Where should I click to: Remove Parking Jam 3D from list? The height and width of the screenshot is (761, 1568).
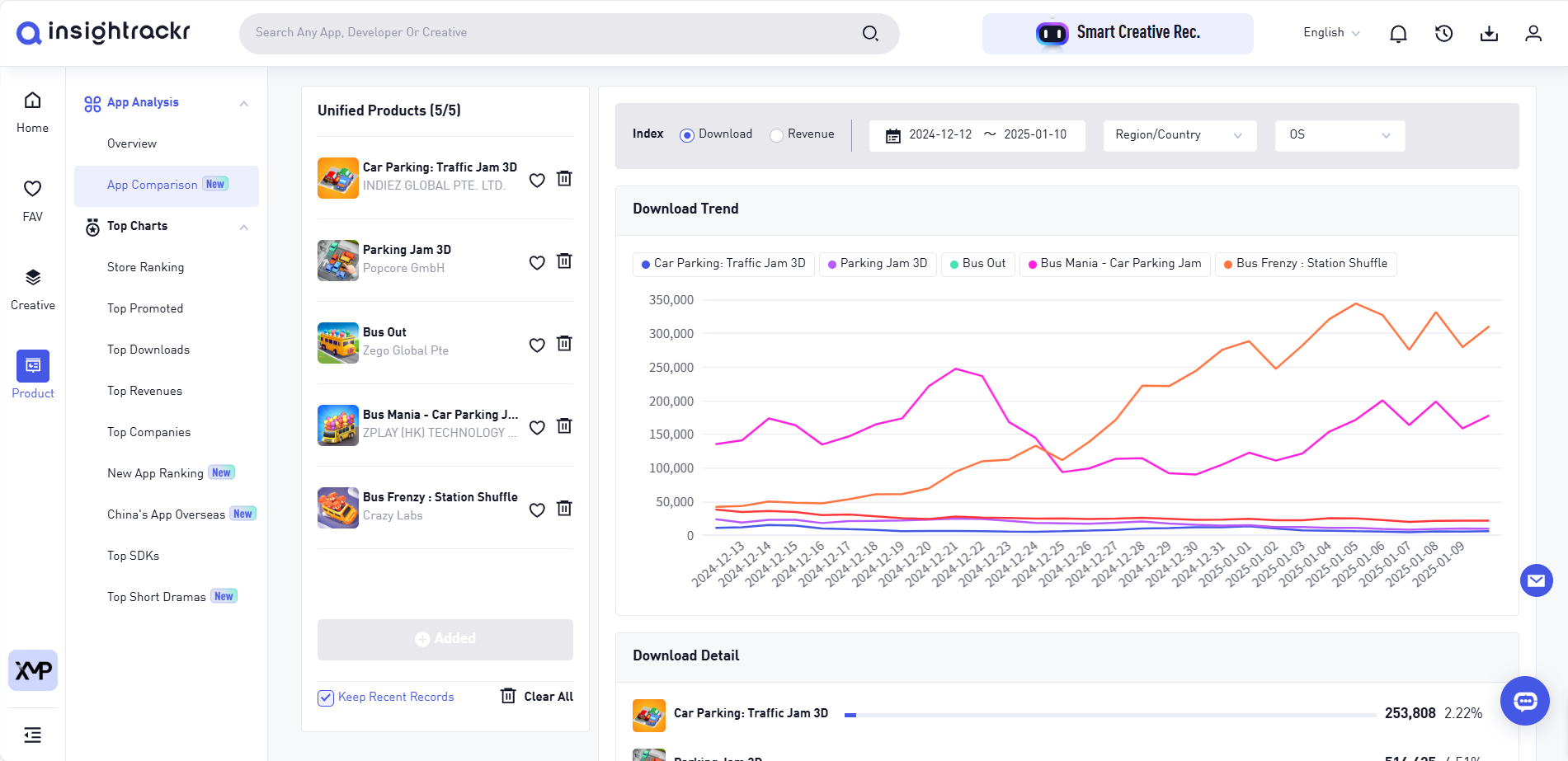click(x=564, y=261)
